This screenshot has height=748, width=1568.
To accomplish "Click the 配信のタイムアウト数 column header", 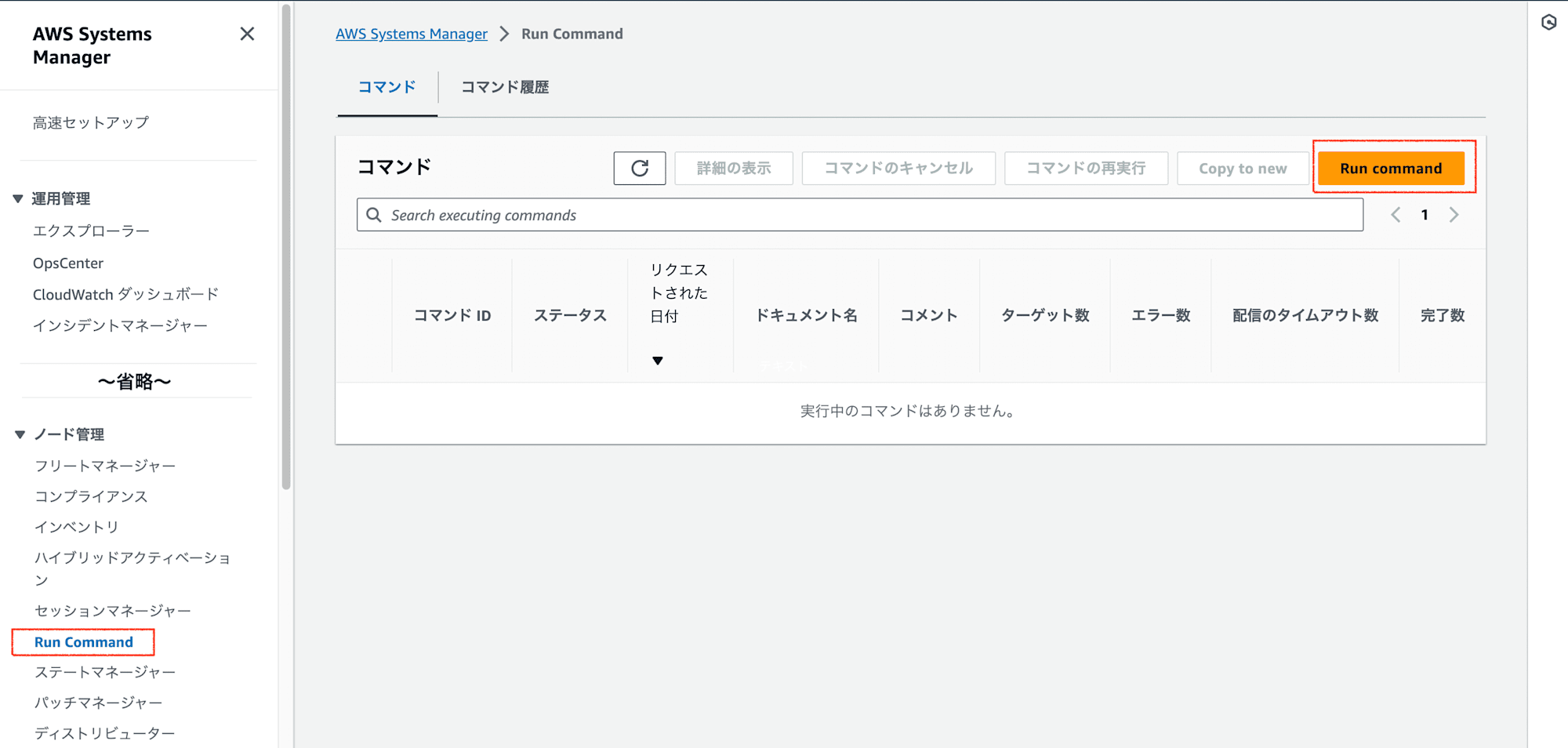I will pyautogui.click(x=1305, y=315).
